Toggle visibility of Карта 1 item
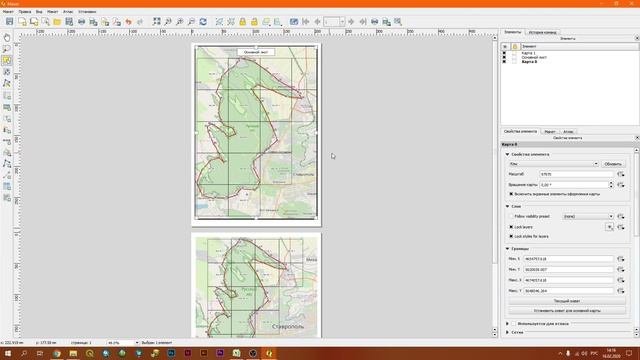Image resolution: width=640 pixels, height=360 pixels. coord(504,53)
